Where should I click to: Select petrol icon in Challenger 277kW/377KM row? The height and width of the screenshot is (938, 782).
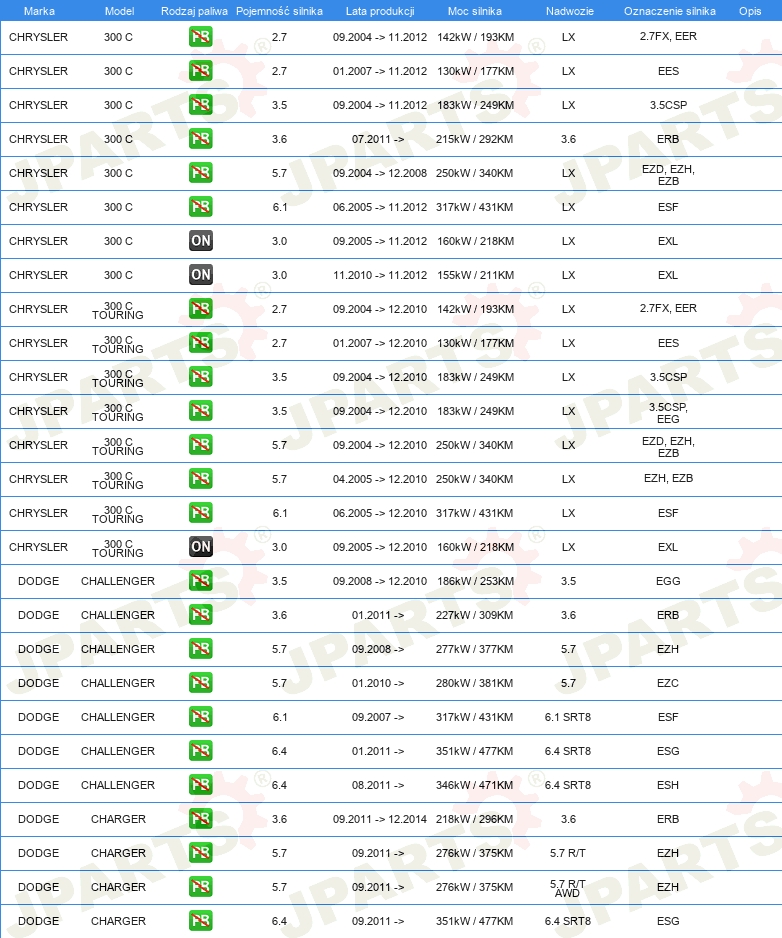point(200,649)
